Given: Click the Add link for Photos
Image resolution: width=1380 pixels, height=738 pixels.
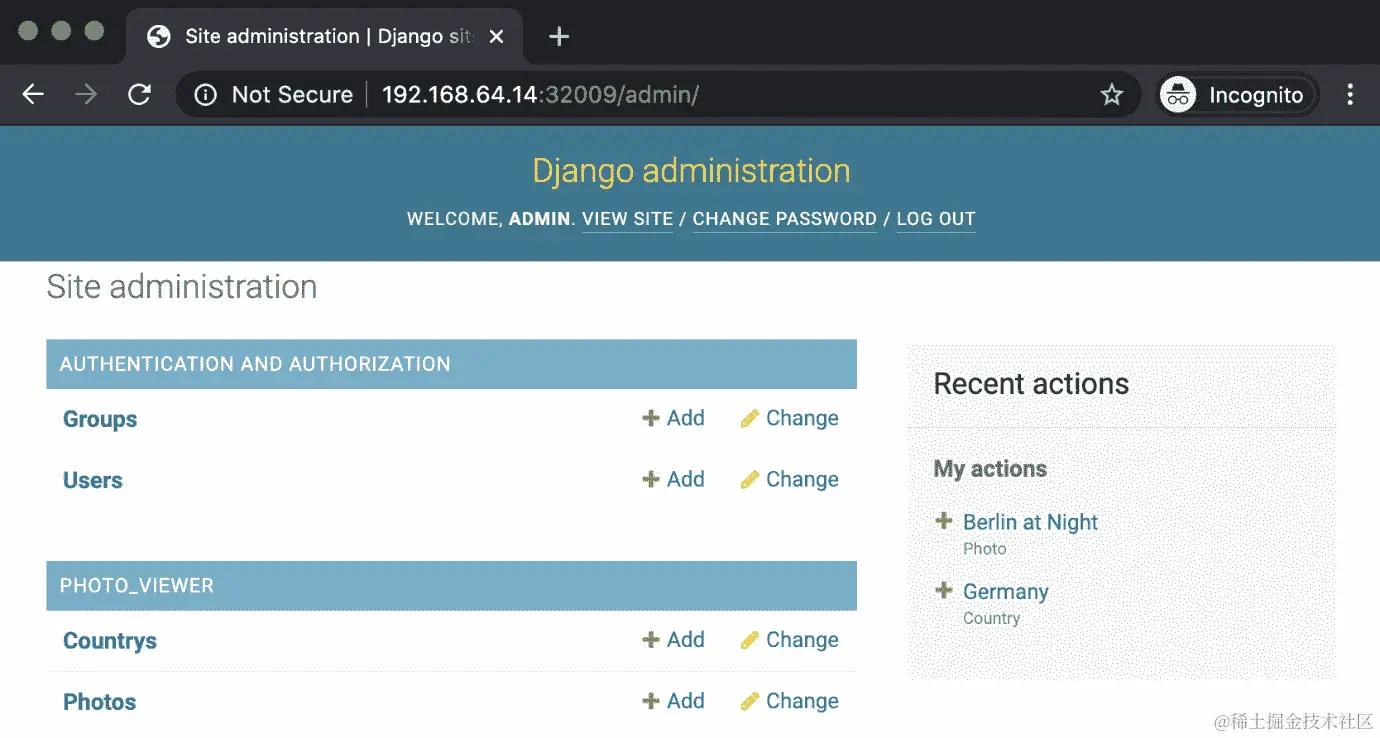Looking at the screenshot, I should click(673, 701).
